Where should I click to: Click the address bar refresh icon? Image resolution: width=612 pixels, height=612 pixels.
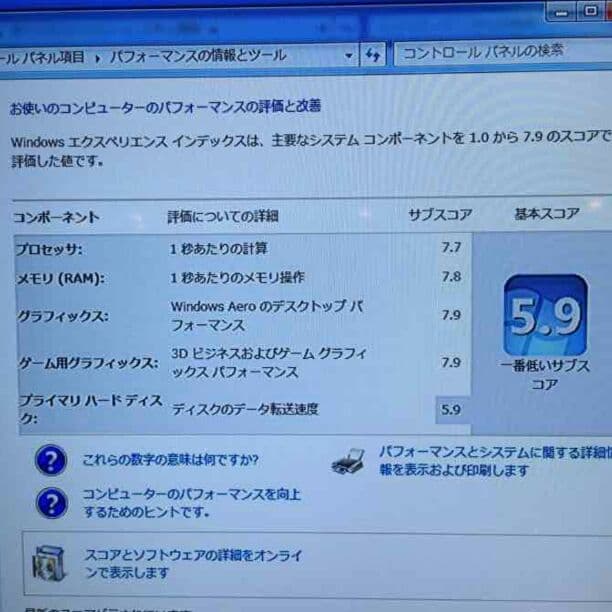click(x=373, y=55)
